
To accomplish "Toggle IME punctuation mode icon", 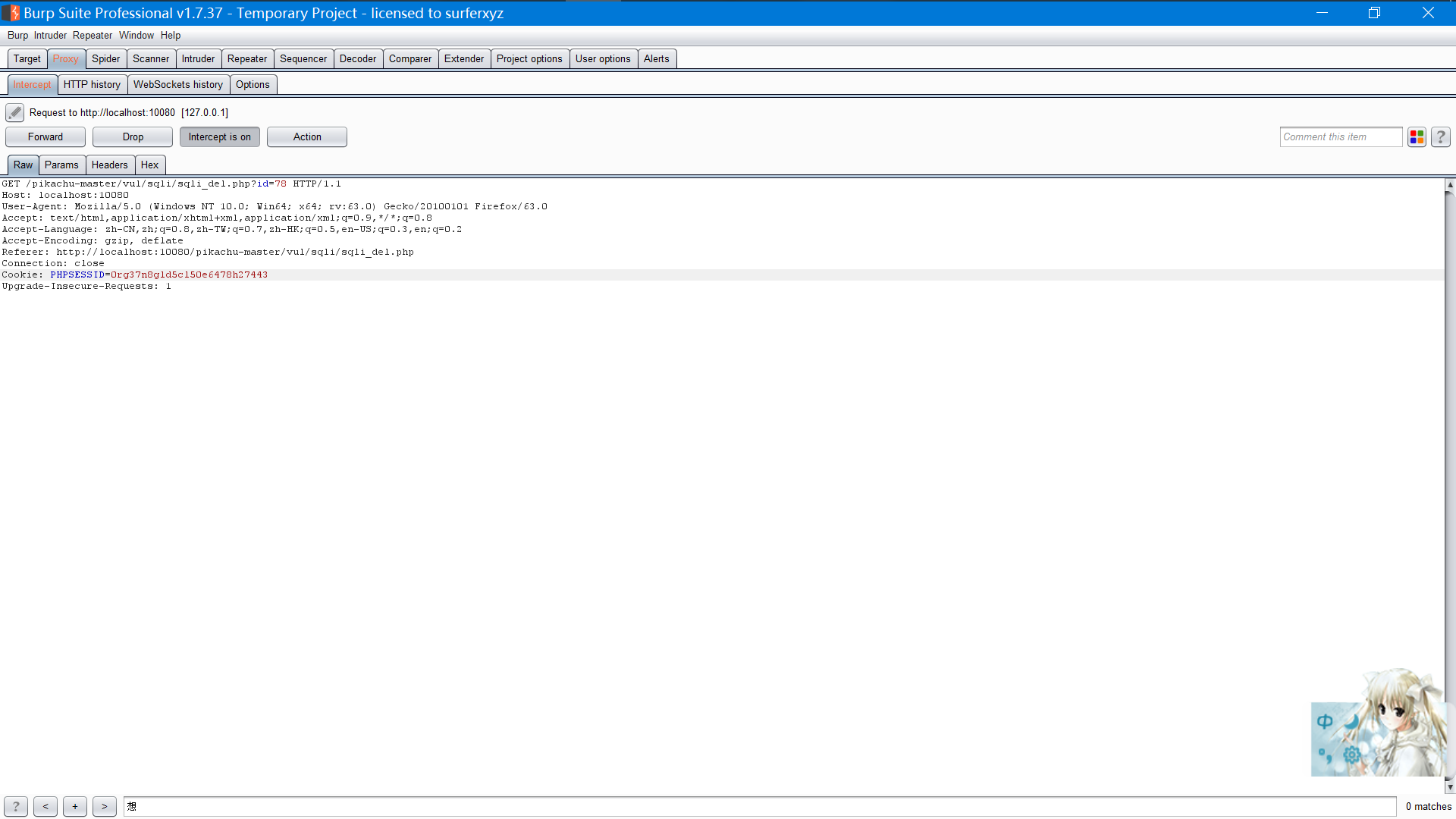I will [x=1325, y=755].
